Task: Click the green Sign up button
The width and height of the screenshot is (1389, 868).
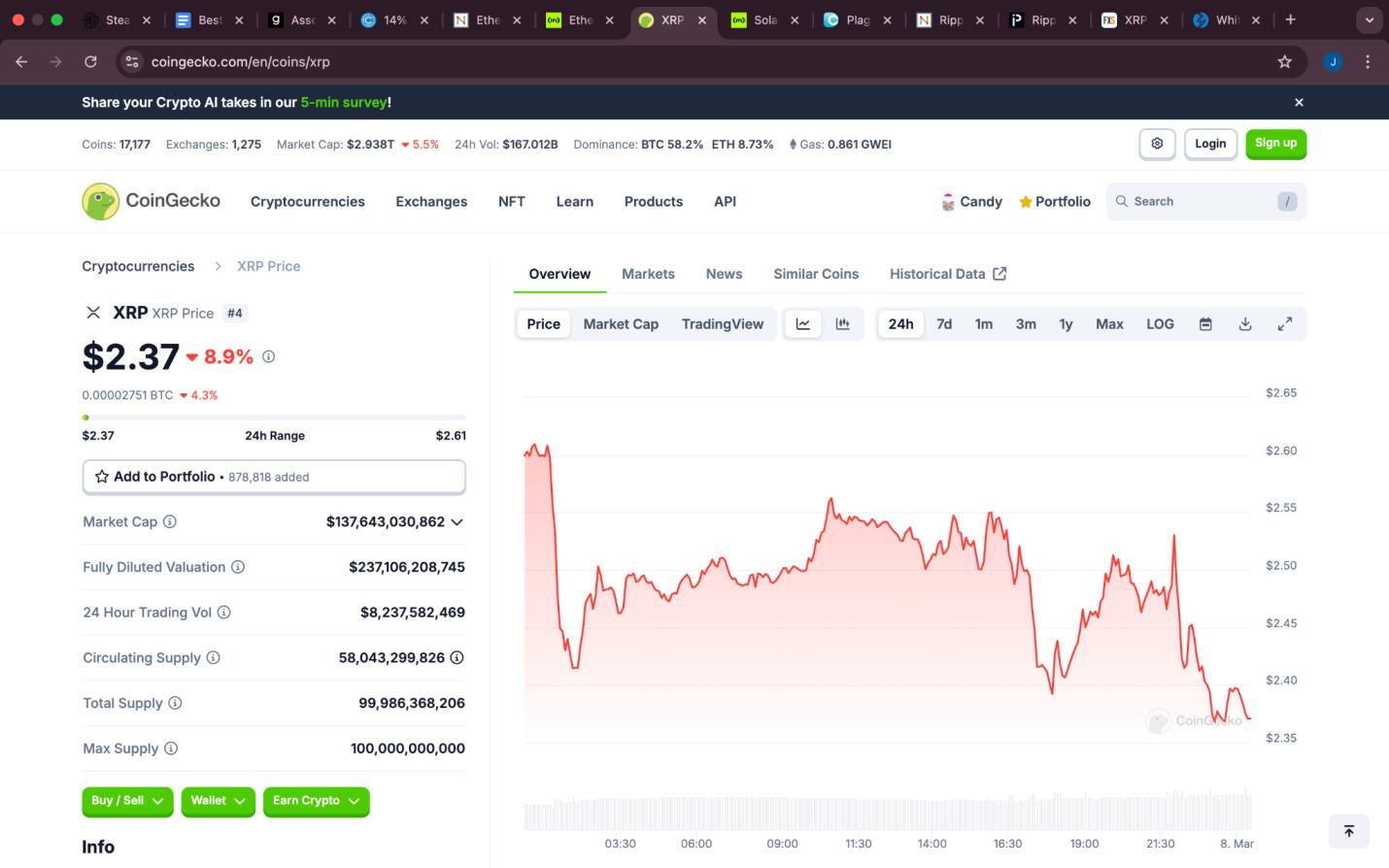Action: point(1275,143)
